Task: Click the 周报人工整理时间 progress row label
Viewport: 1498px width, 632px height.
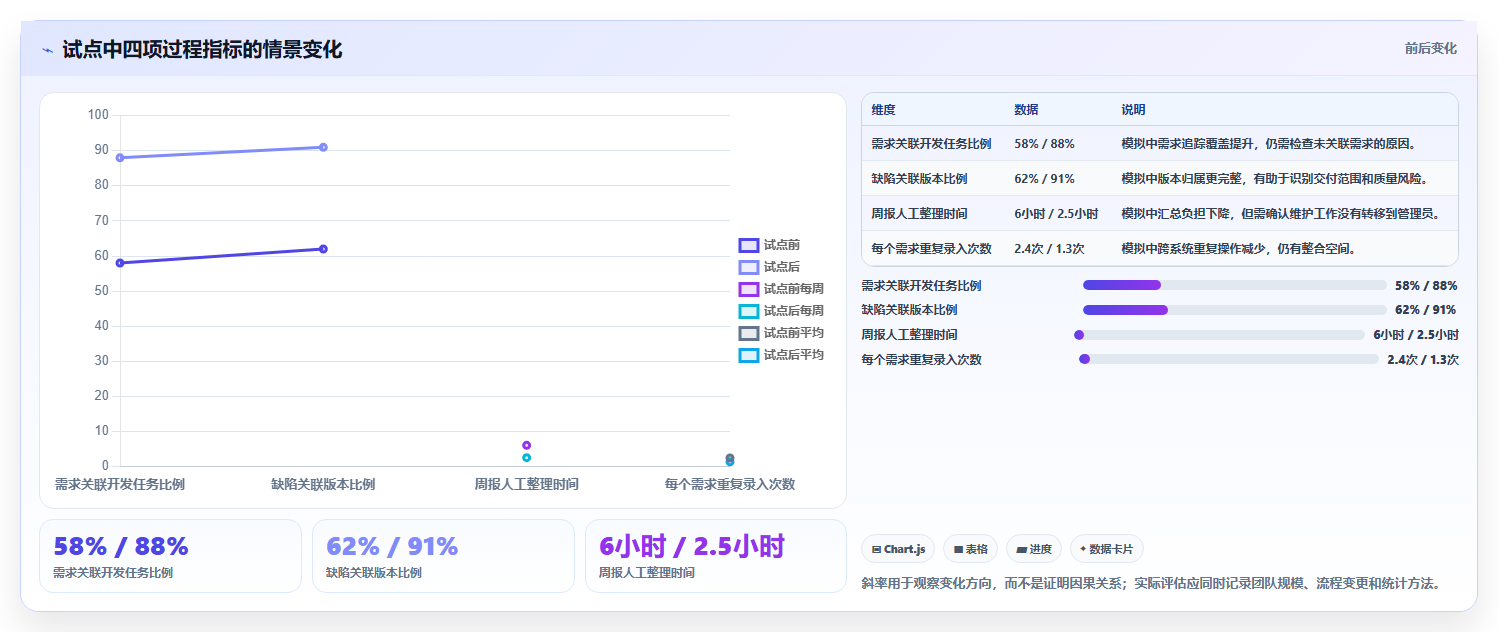Action: [x=909, y=335]
